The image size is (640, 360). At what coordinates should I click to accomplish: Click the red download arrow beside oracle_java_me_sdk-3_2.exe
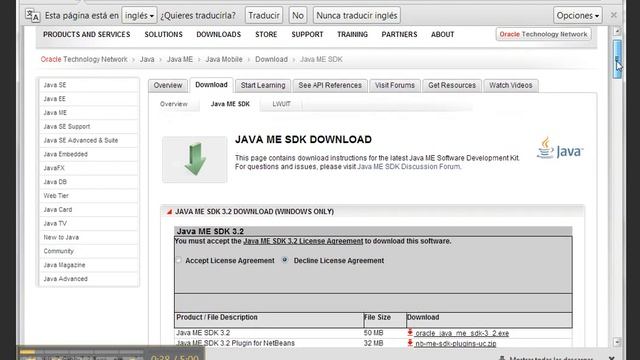(x=410, y=333)
